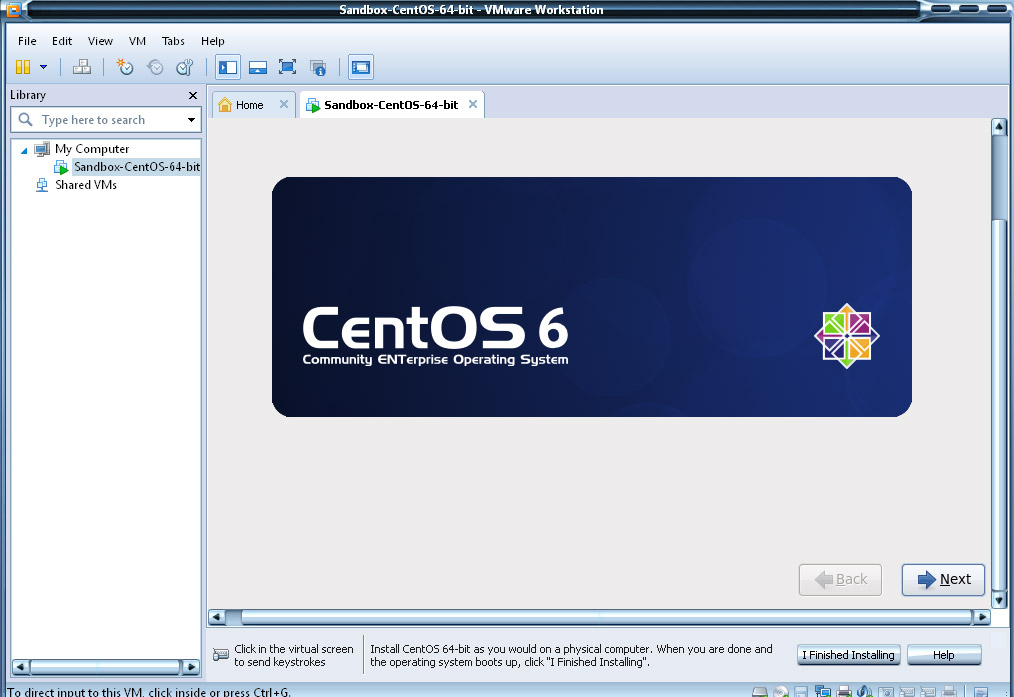Click the keyboard icon beside keystrokes hint
This screenshot has height=697, width=1014.
pyautogui.click(x=221, y=655)
